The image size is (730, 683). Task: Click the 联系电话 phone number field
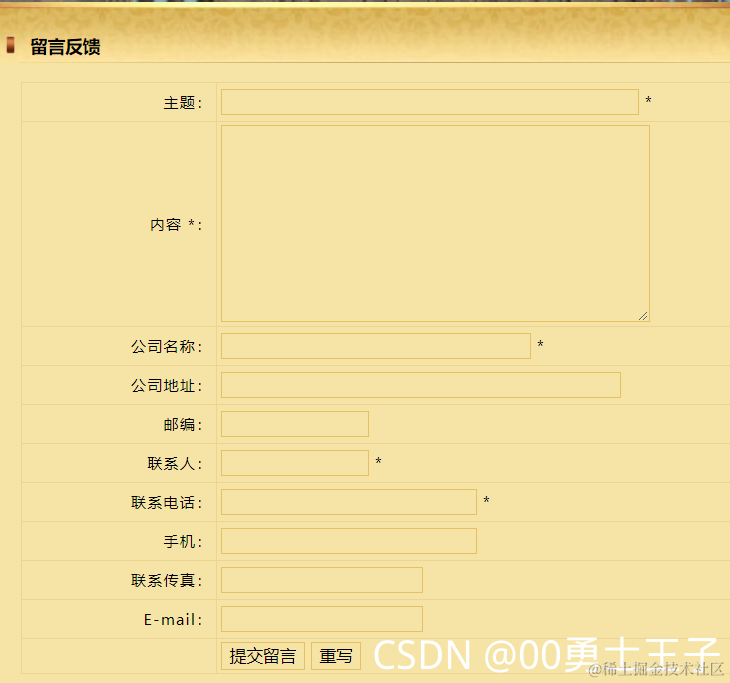[x=348, y=502]
